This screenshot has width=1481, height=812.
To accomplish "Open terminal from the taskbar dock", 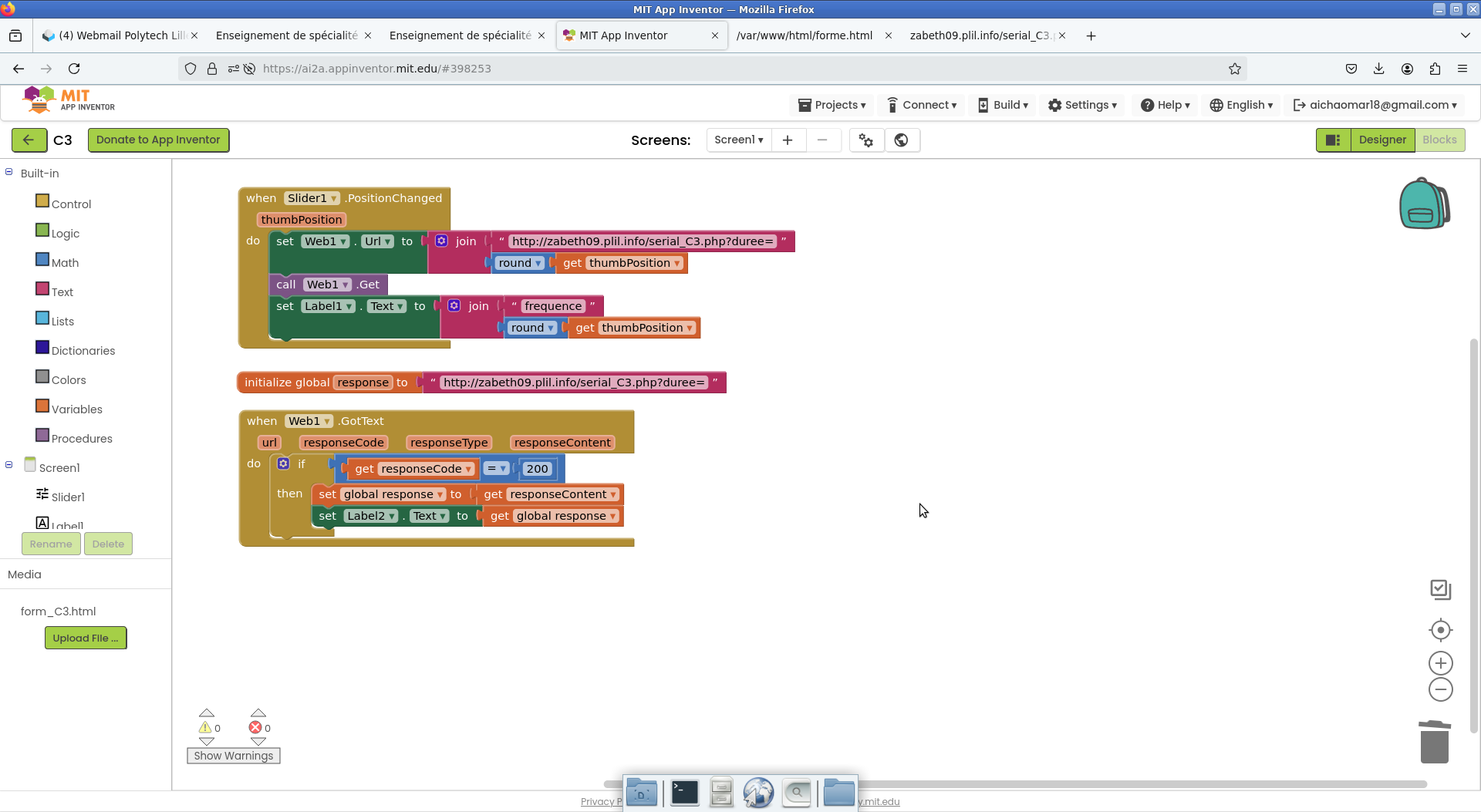I will coord(684,792).
